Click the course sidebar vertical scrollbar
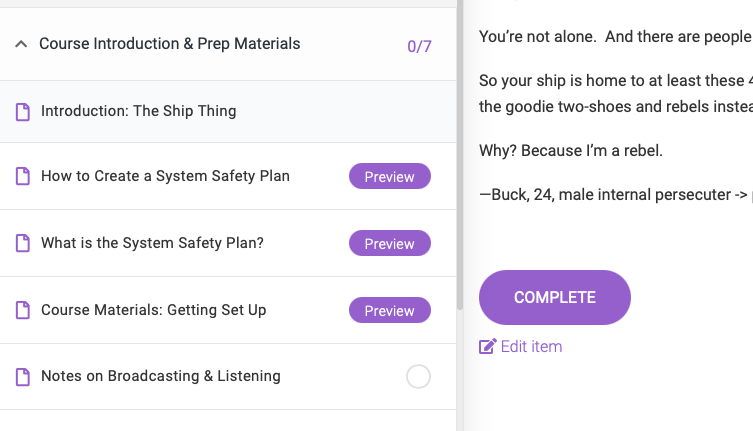This screenshot has width=753, height=431. (460, 154)
